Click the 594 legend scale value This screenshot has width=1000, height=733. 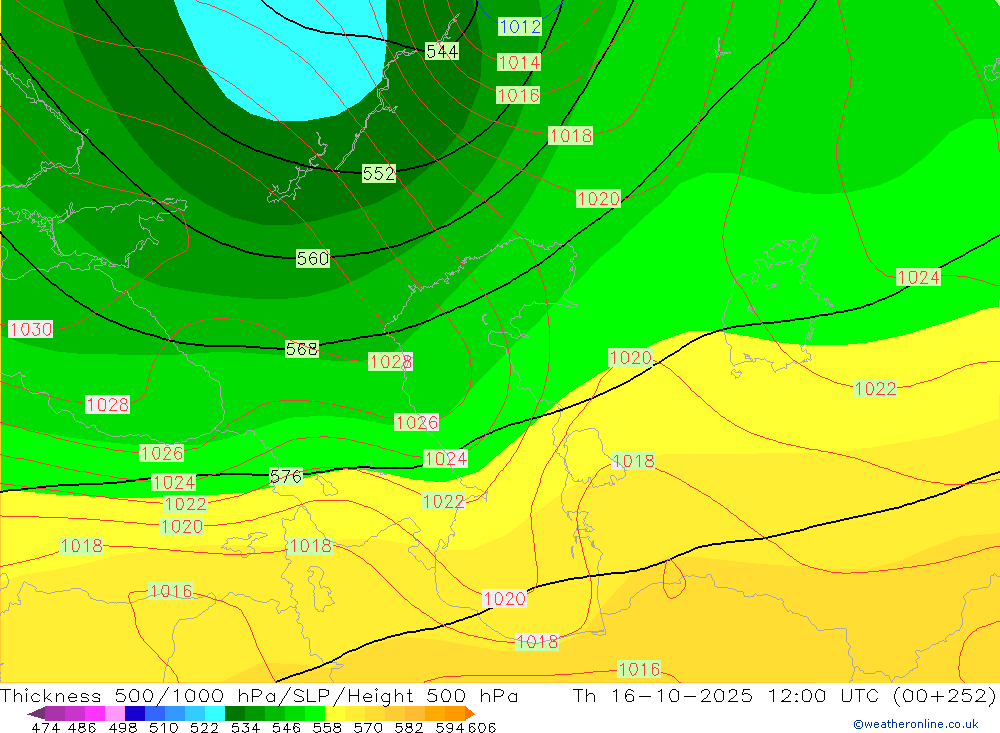[x=450, y=727]
